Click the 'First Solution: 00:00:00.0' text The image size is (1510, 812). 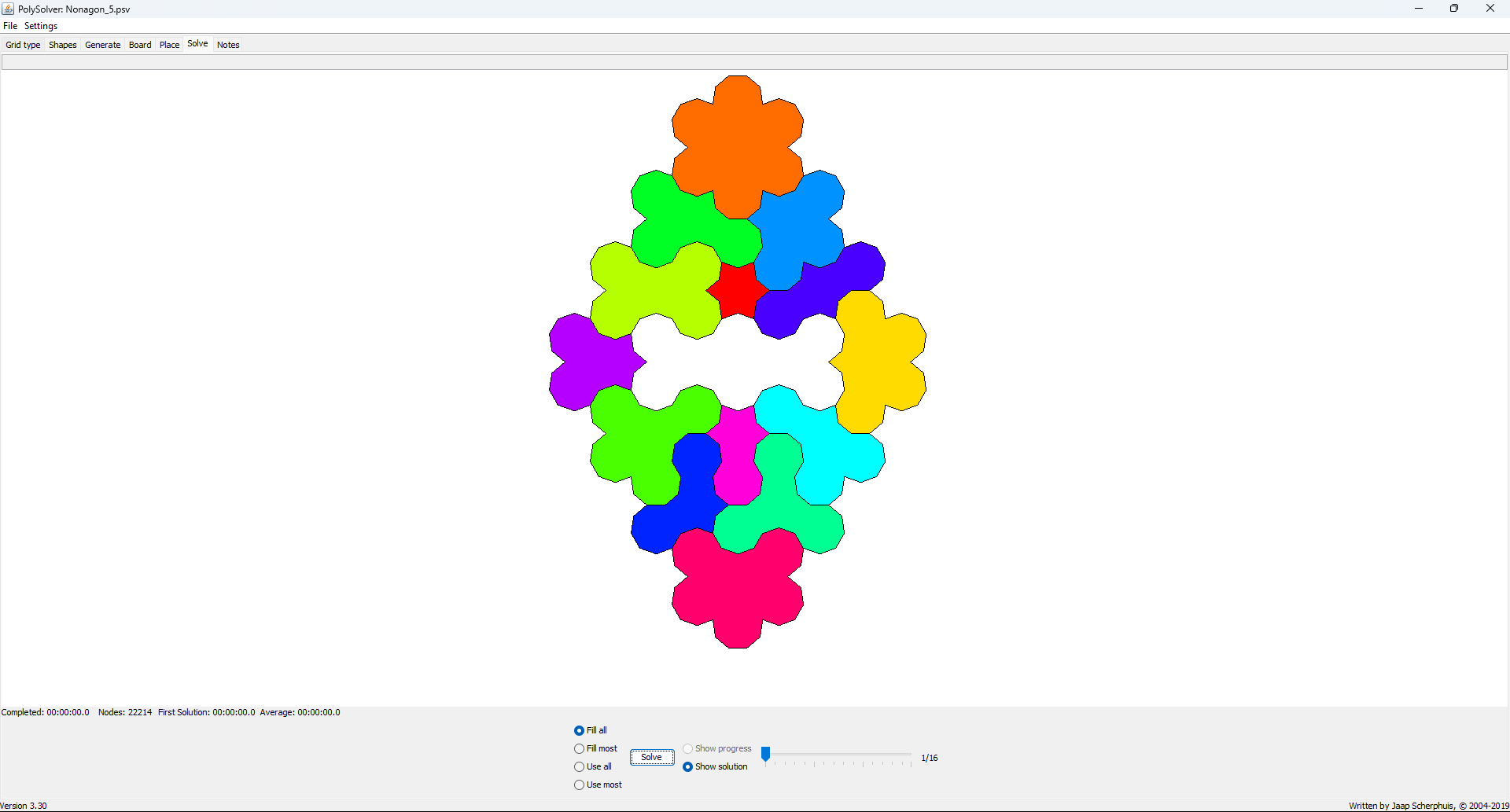tap(207, 712)
